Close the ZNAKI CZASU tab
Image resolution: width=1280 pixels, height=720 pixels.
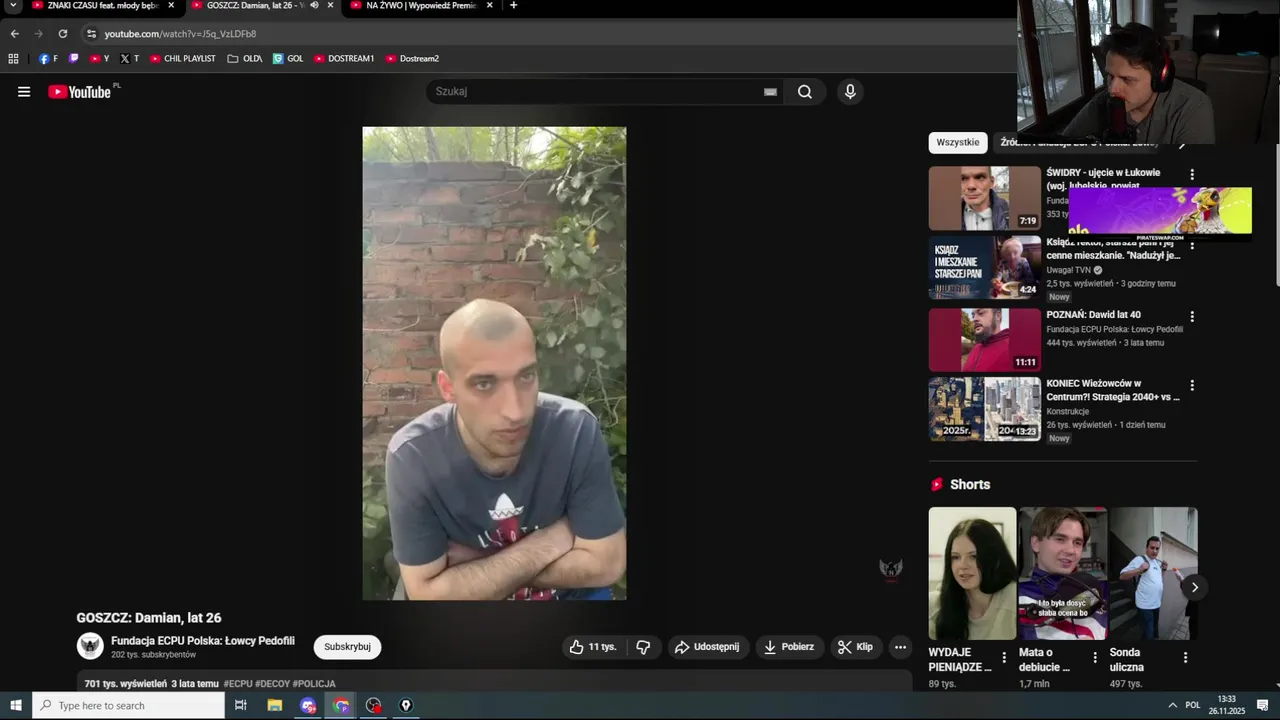(171, 5)
